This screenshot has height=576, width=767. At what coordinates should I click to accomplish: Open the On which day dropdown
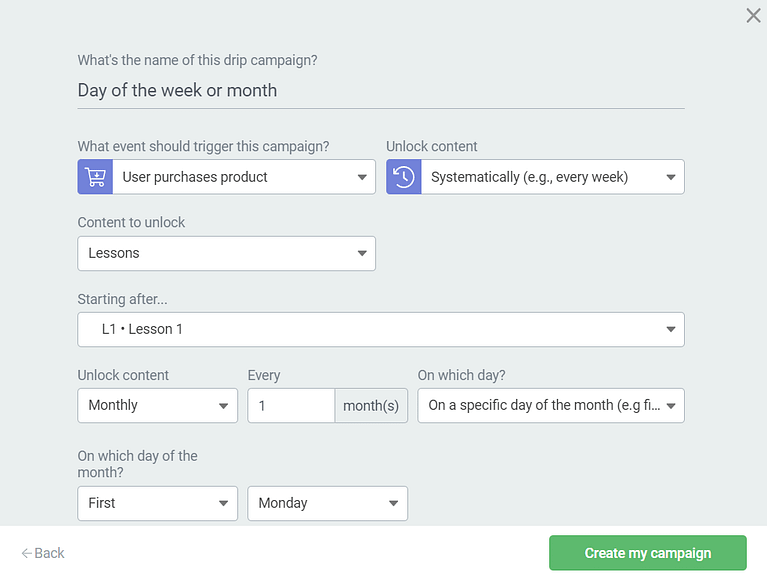point(550,405)
